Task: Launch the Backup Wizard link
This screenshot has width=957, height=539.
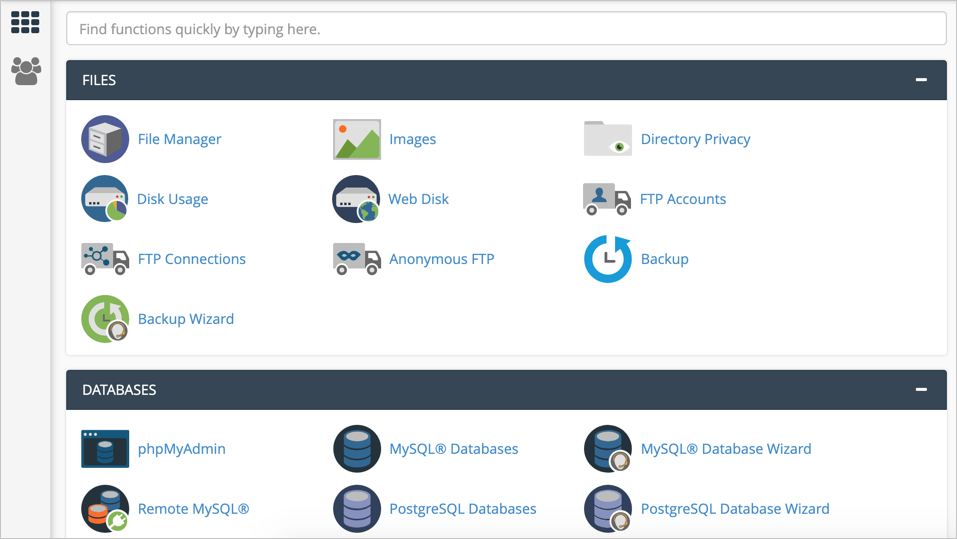Action: coord(186,319)
